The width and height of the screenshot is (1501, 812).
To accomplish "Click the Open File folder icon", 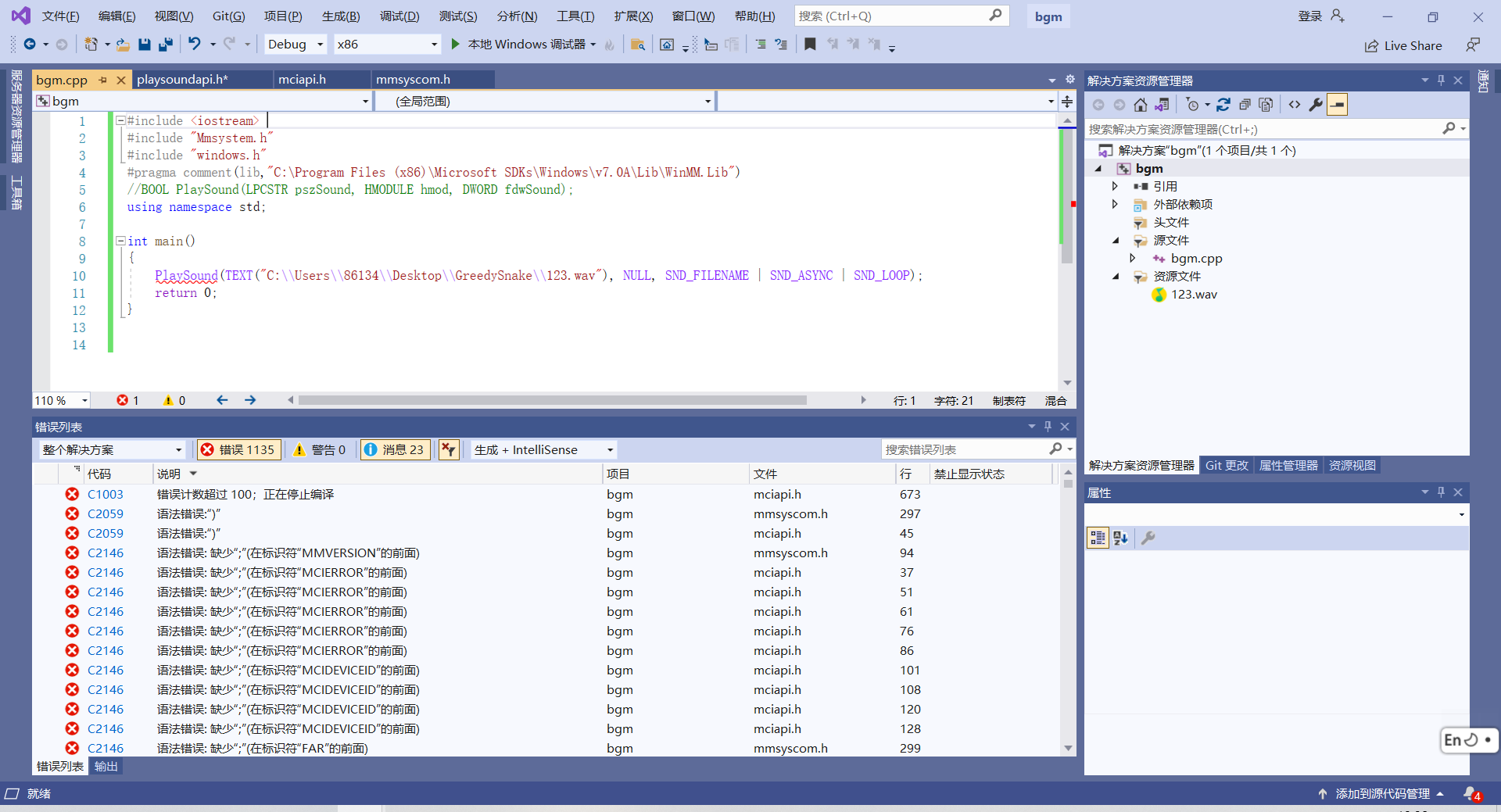I will click(123, 45).
